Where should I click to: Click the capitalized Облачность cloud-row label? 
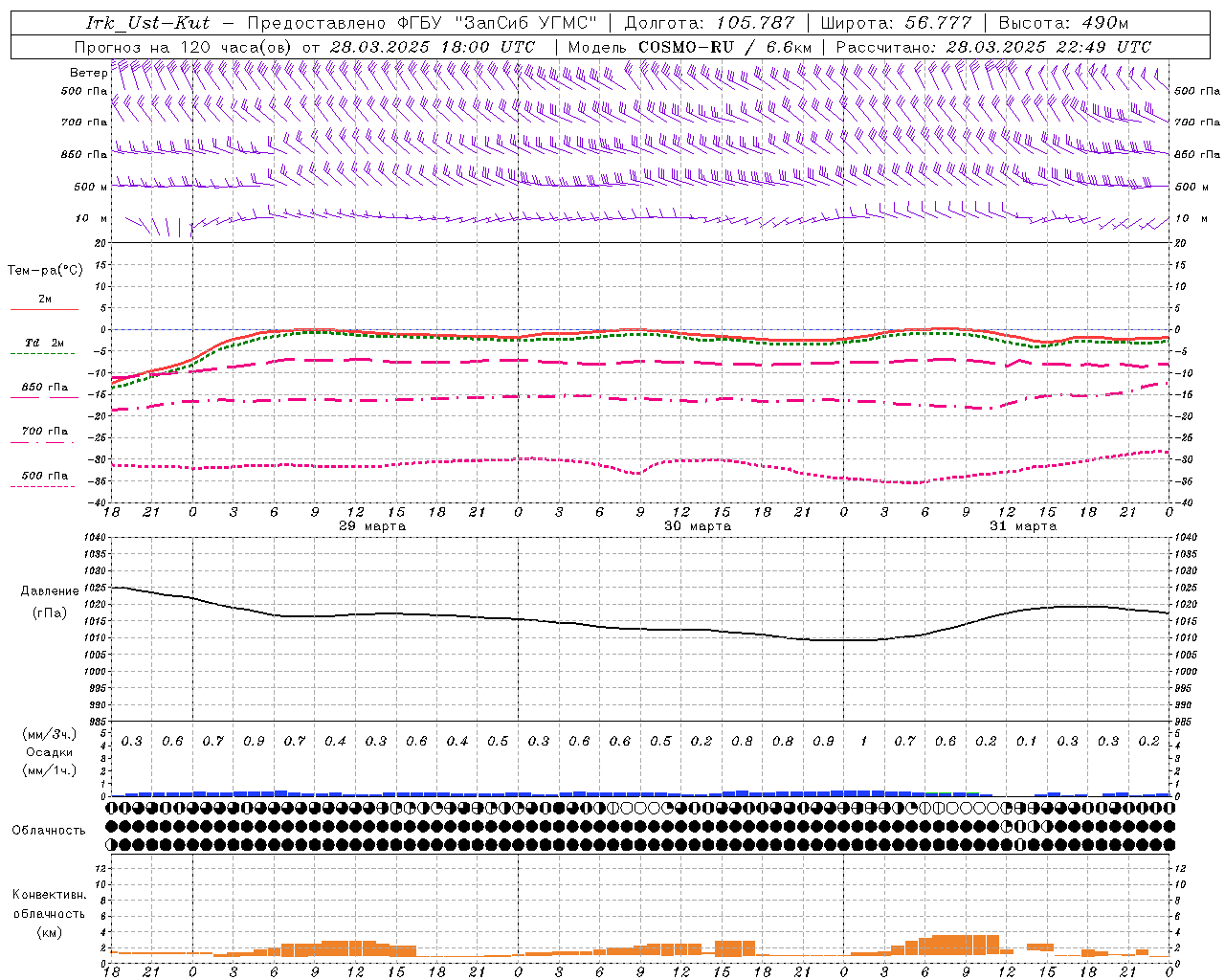click(x=49, y=831)
